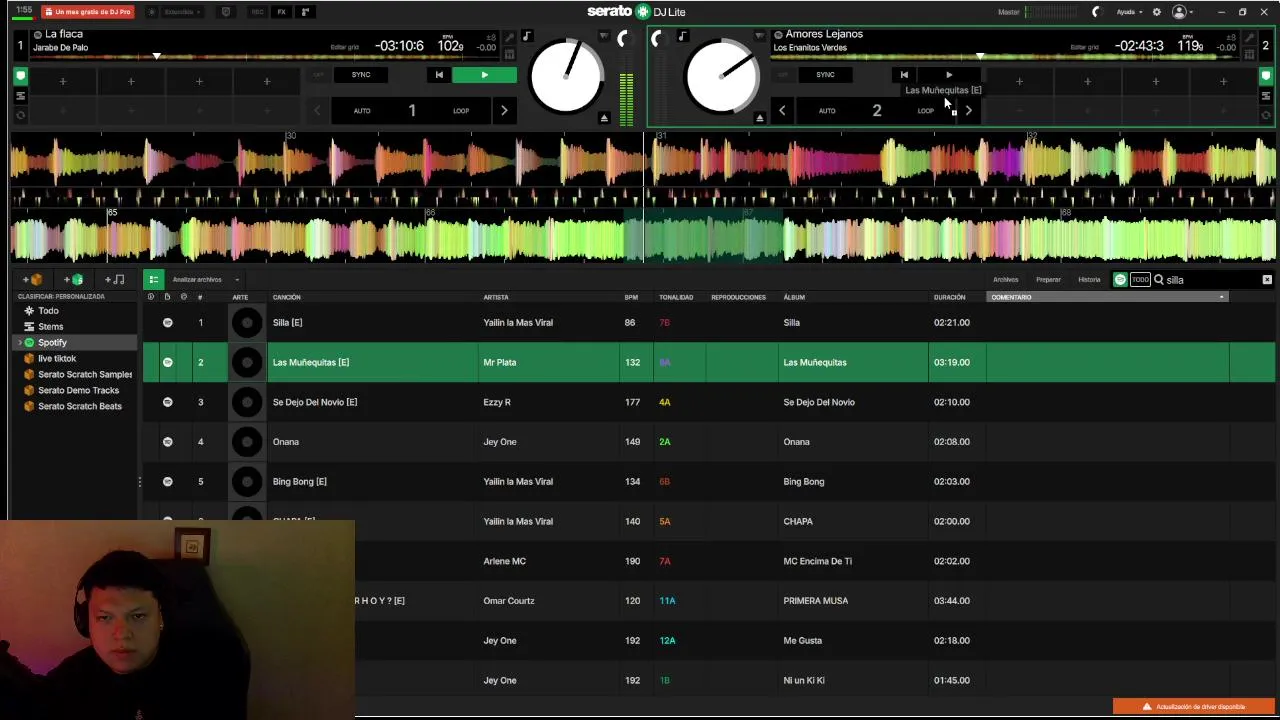1280x720 pixels.
Task: Open FX panel
Action: point(281,12)
